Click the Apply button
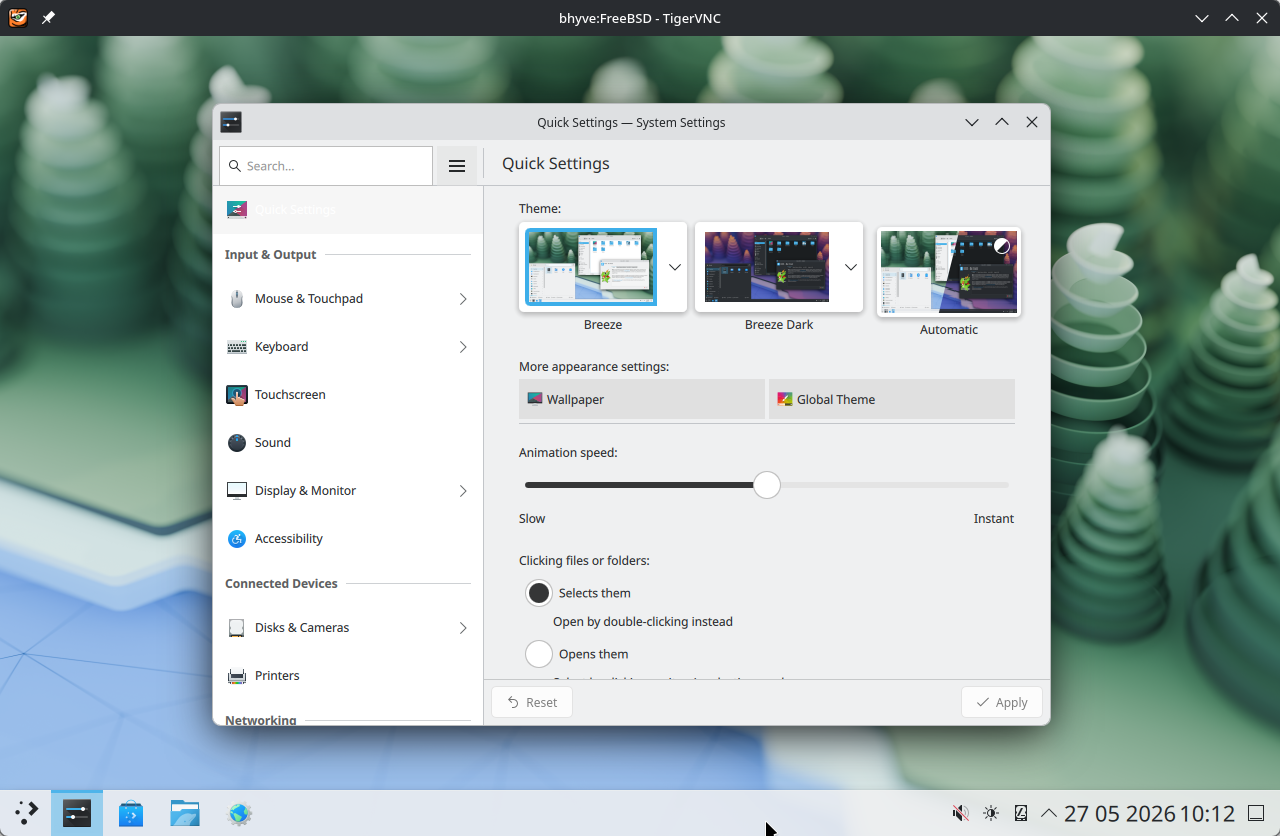 point(1002,702)
